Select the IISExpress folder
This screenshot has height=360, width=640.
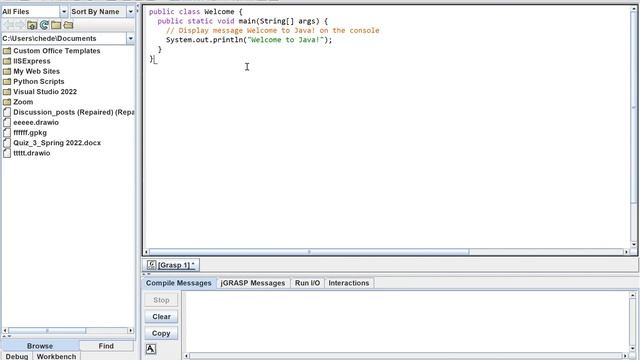(27, 61)
